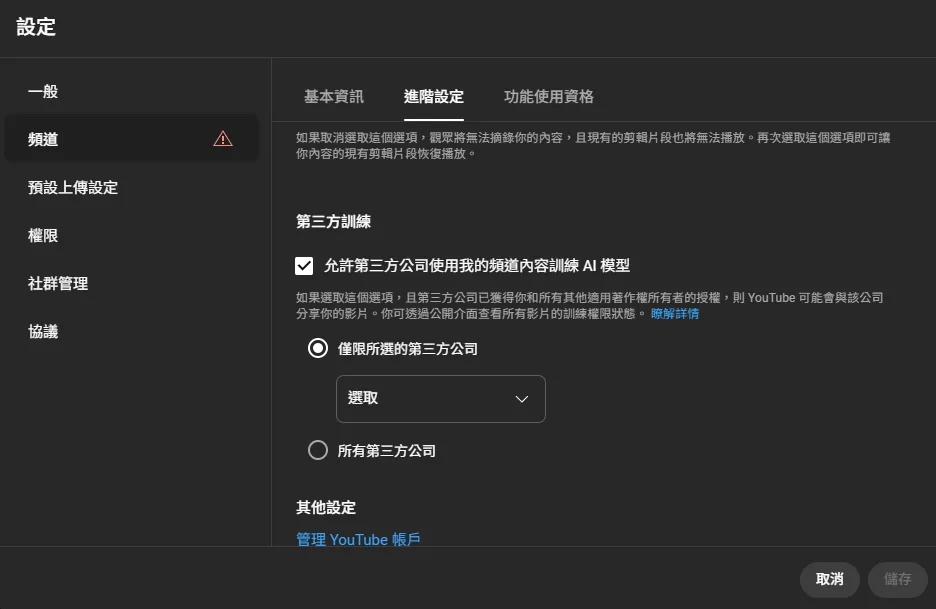This screenshot has width=936, height=609.
Task: Open the 管理 YouTube 帳戶 link
Action: click(358, 539)
